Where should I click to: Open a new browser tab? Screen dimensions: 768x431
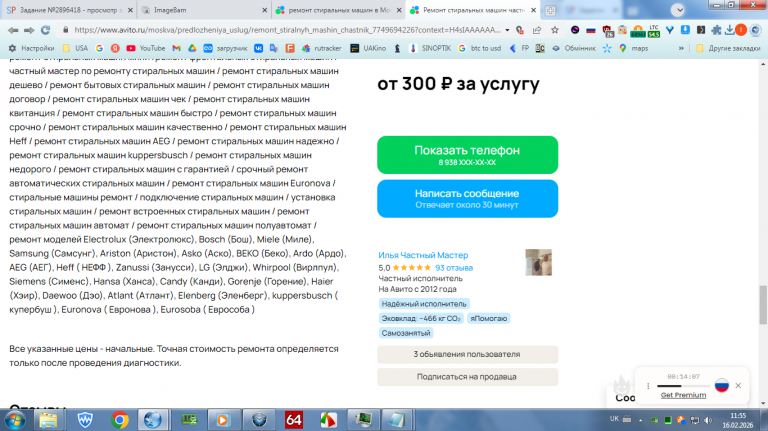(x=550, y=10)
